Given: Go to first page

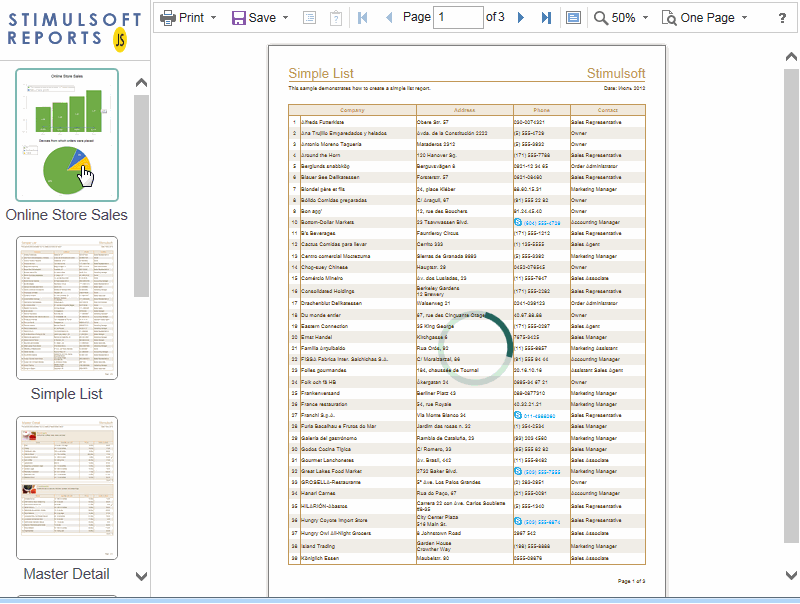Looking at the screenshot, I should [x=362, y=18].
